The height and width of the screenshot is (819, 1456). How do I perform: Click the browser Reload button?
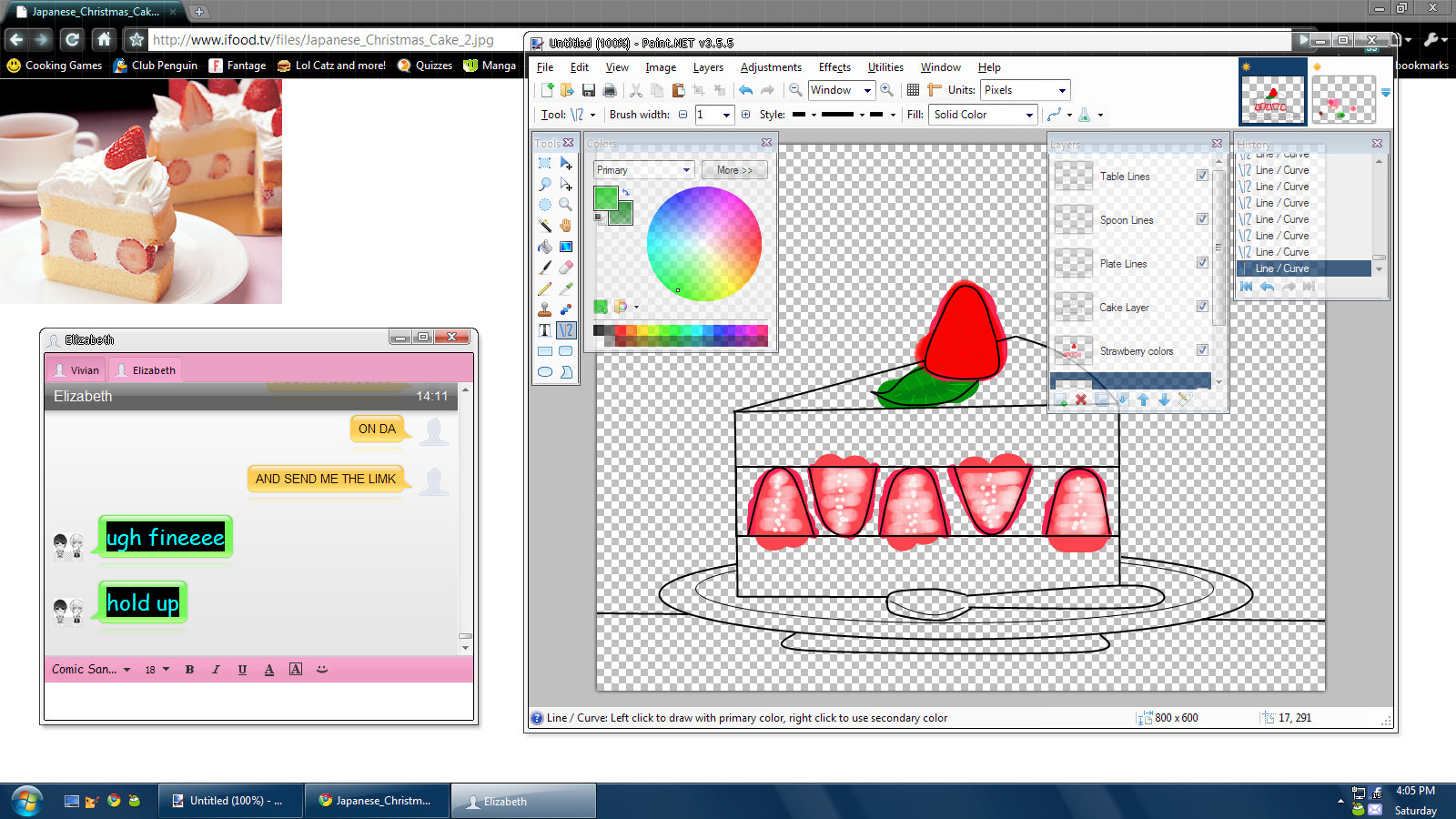point(72,39)
